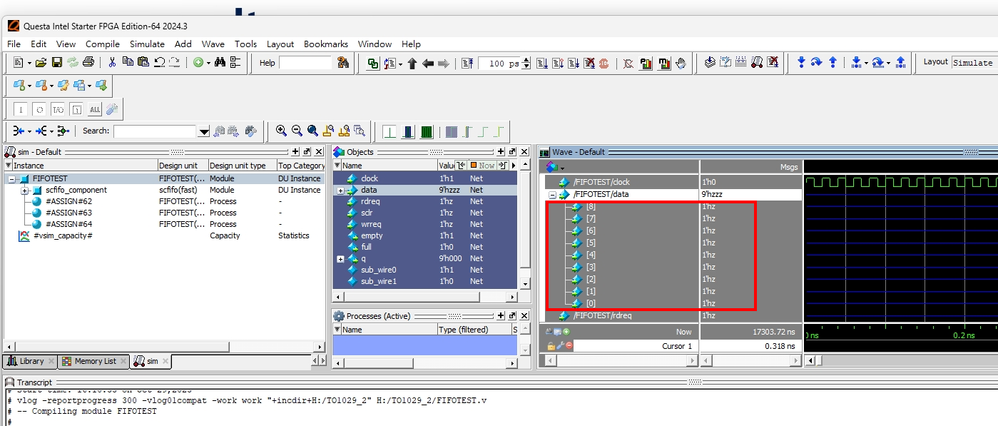Click inside the Help search field
Image resolution: width=998 pixels, height=426 pixels.
305,63
